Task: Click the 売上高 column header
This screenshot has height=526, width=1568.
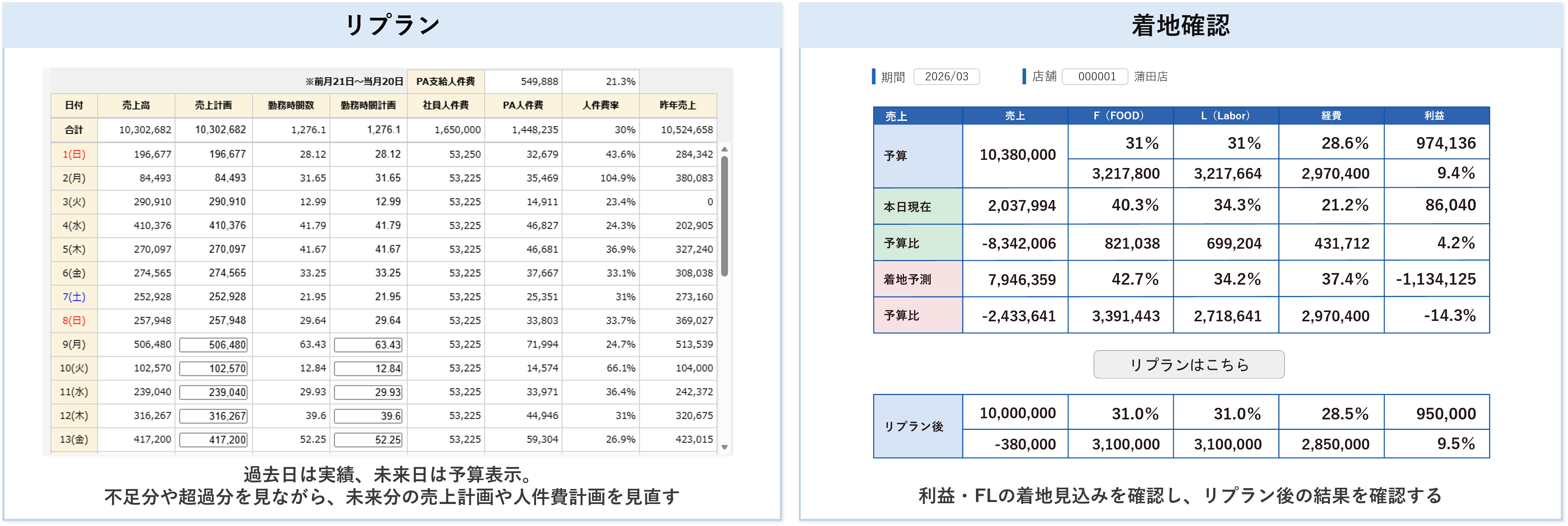Action: click(136, 105)
